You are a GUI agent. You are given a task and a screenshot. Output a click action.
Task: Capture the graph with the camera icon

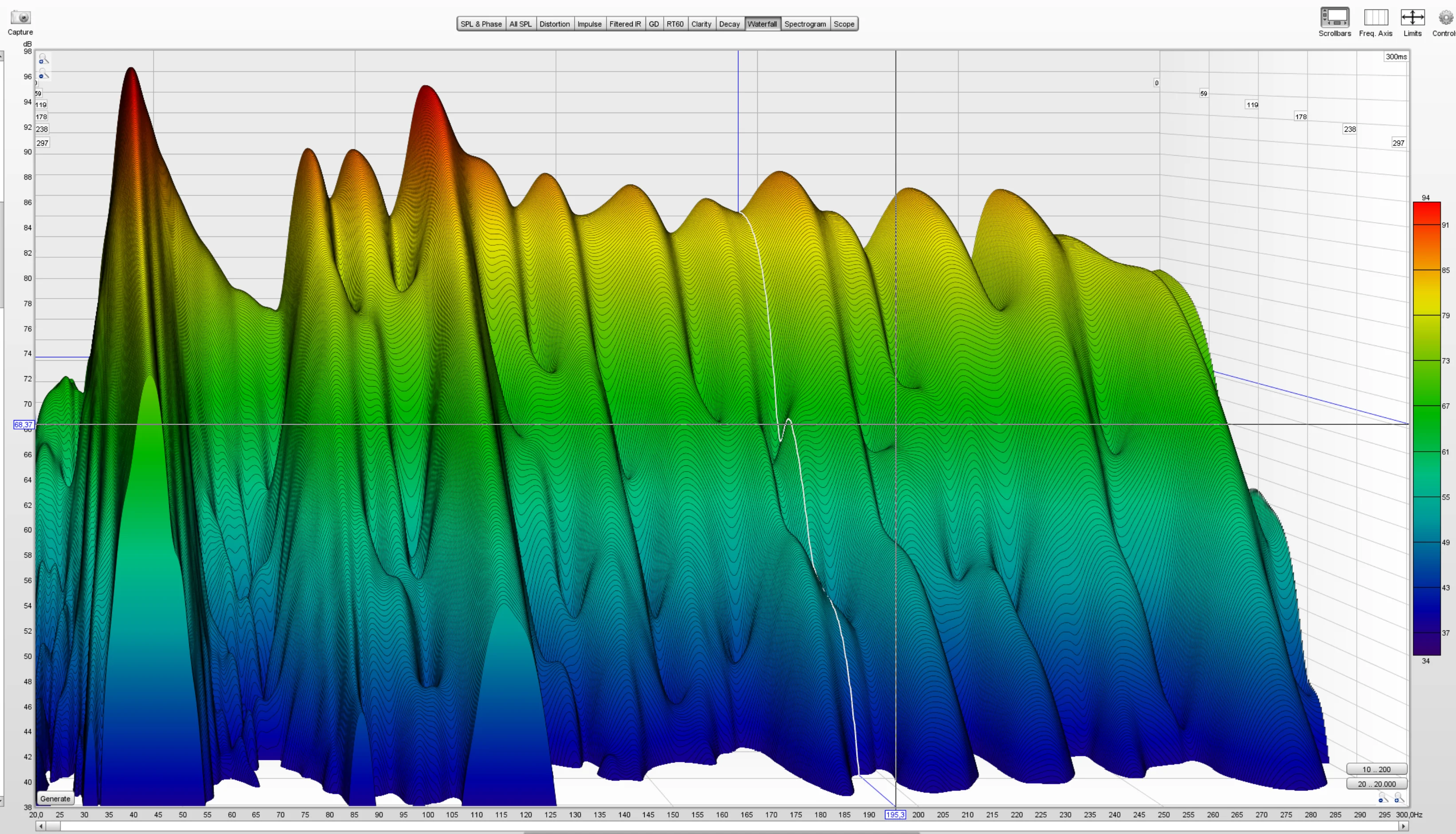tap(20, 17)
